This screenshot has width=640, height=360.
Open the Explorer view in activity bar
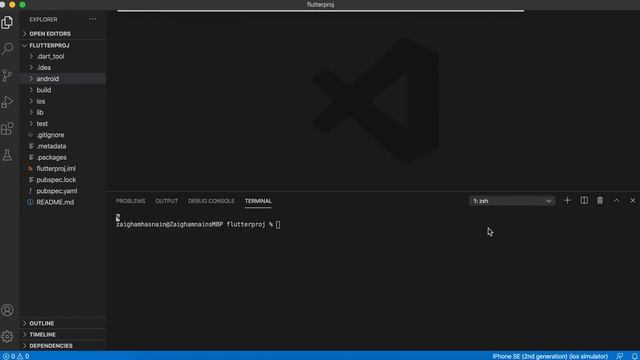[7, 22]
